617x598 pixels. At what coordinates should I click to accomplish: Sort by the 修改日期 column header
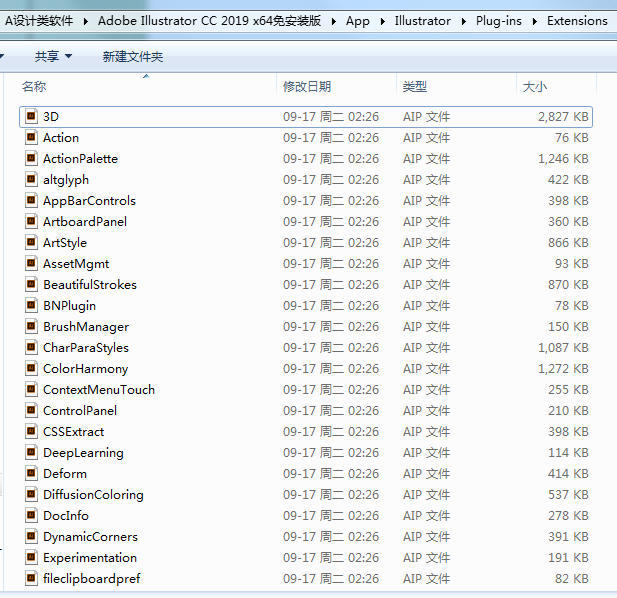click(307, 86)
